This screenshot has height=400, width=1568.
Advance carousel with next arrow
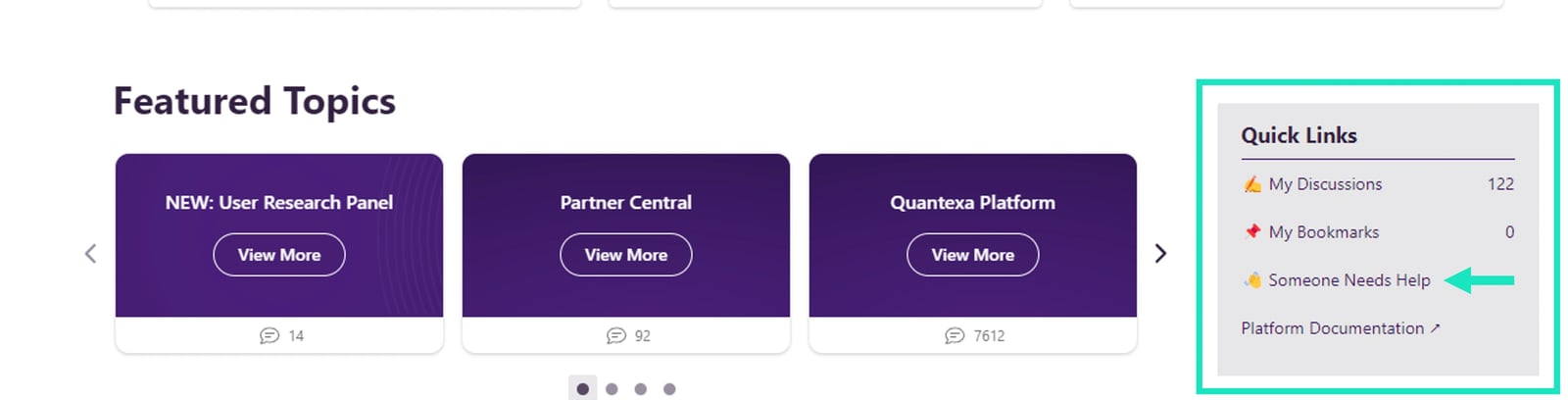click(x=1160, y=254)
